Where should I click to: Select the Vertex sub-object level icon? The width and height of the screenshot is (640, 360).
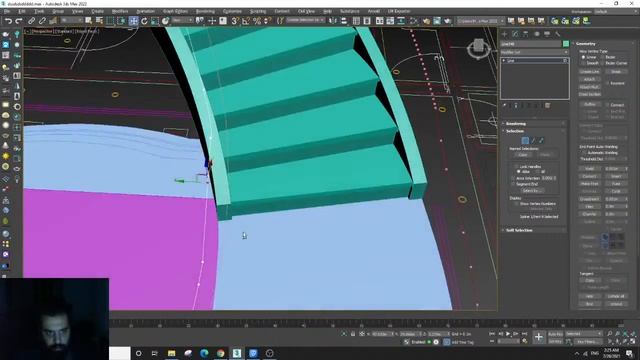pos(525,140)
